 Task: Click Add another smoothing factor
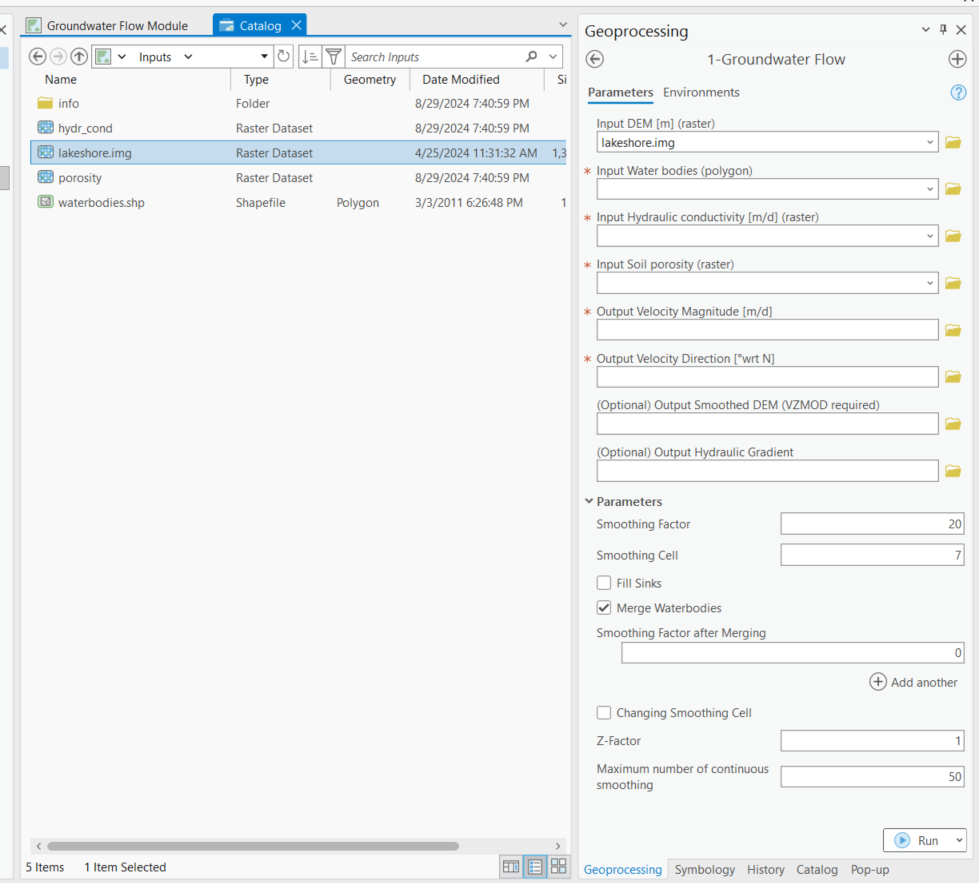click(913, 682)
